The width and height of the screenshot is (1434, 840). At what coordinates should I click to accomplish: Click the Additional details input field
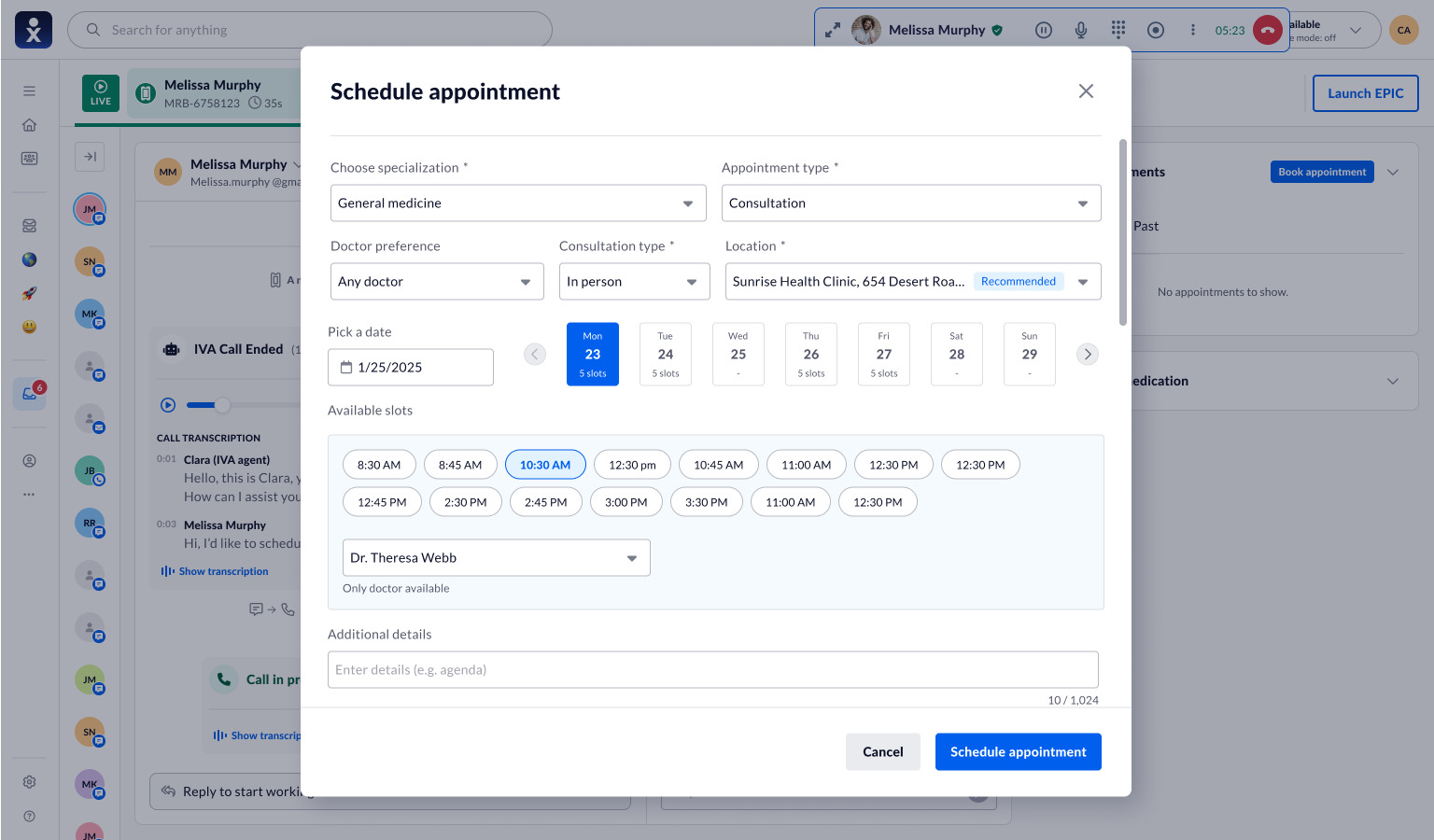point(713,670)
